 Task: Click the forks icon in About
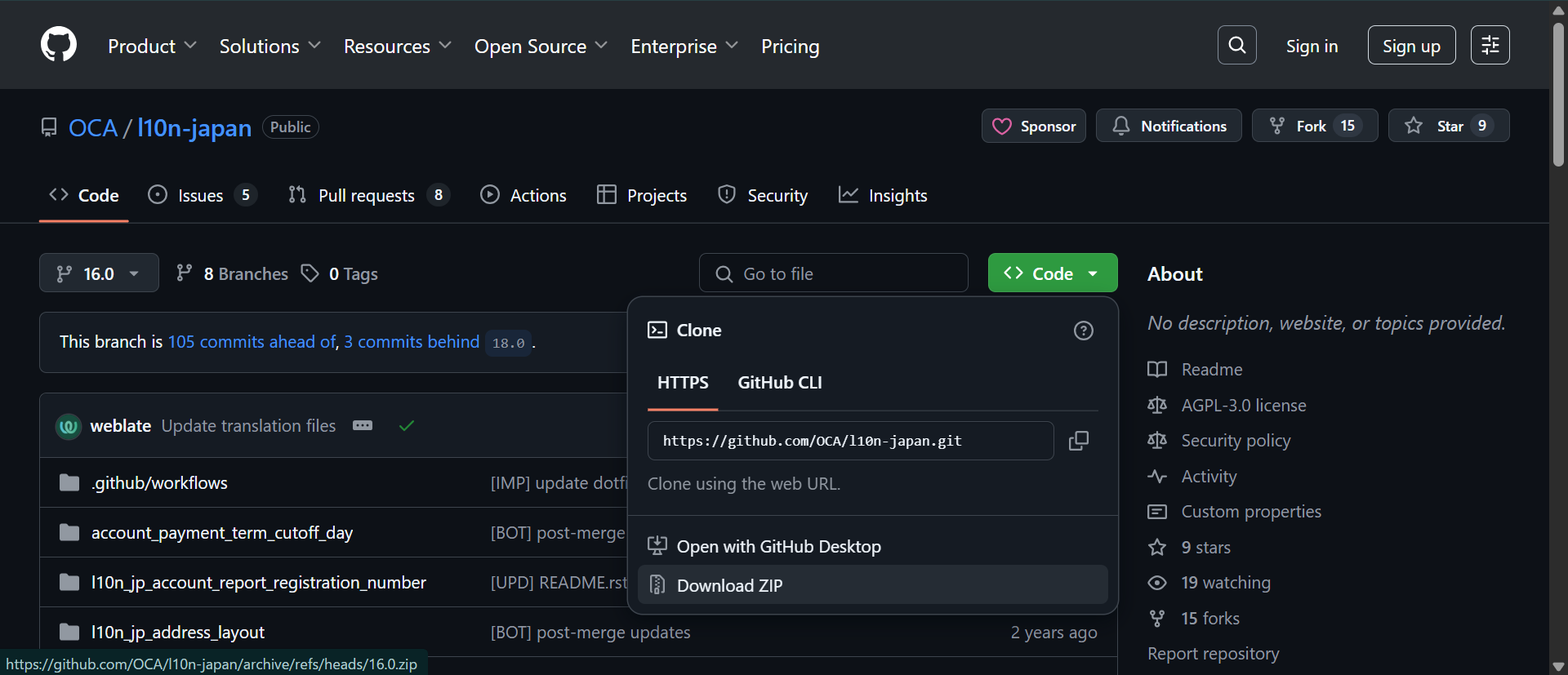pyautogui.click(x=1157, y=619)
